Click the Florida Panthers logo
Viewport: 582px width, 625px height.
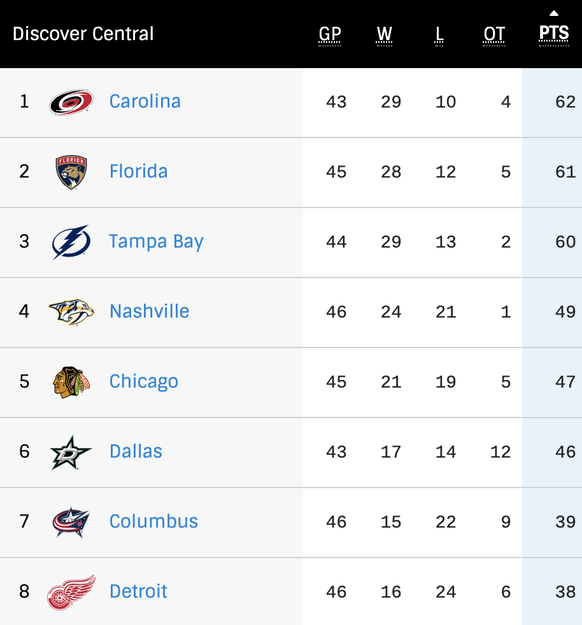pyautogui.click(x=71, y=172)
